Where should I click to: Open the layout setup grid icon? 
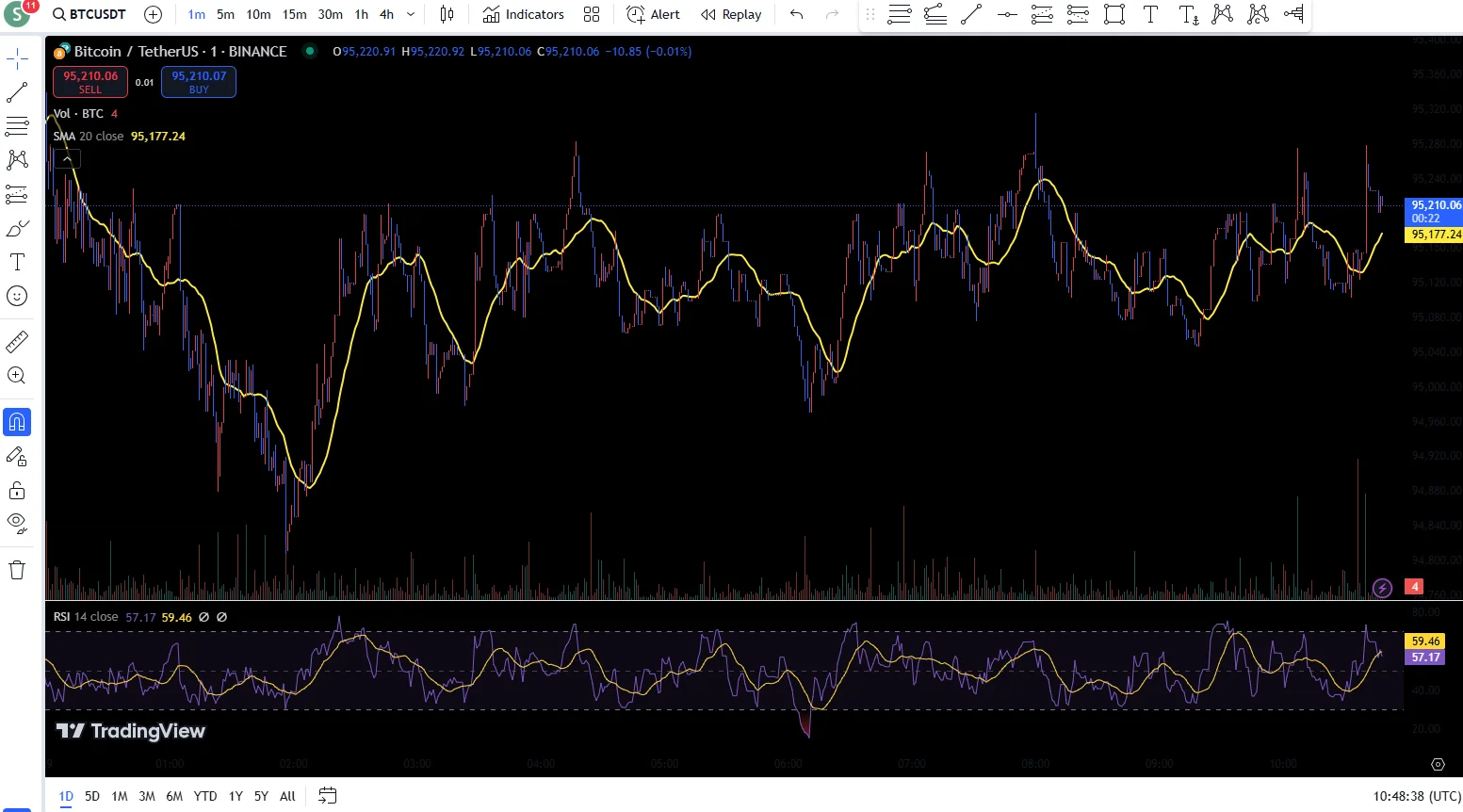pos(592,14)
